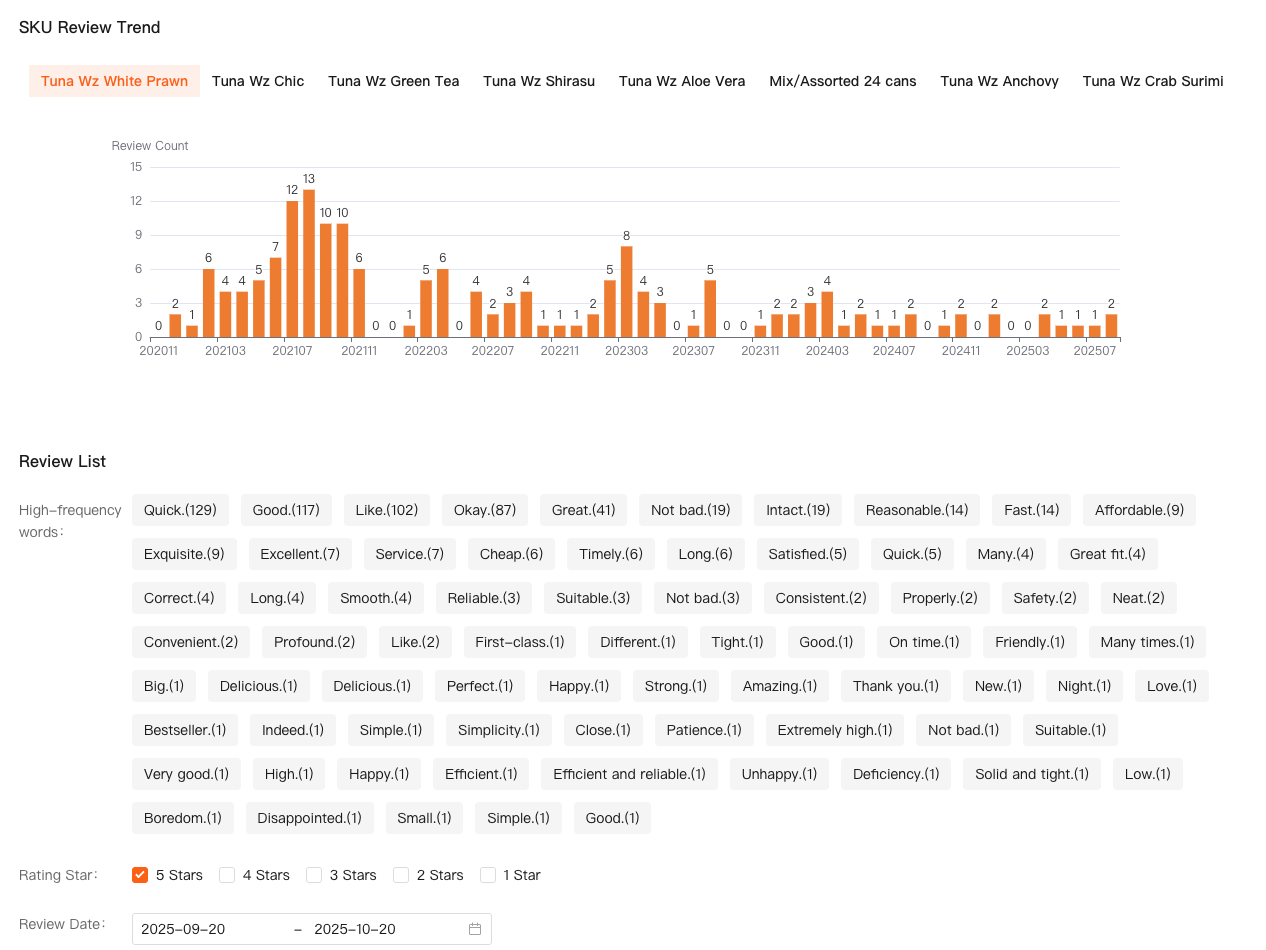View the Tuna Wz Crab Surimi tab

point(1152,81)
